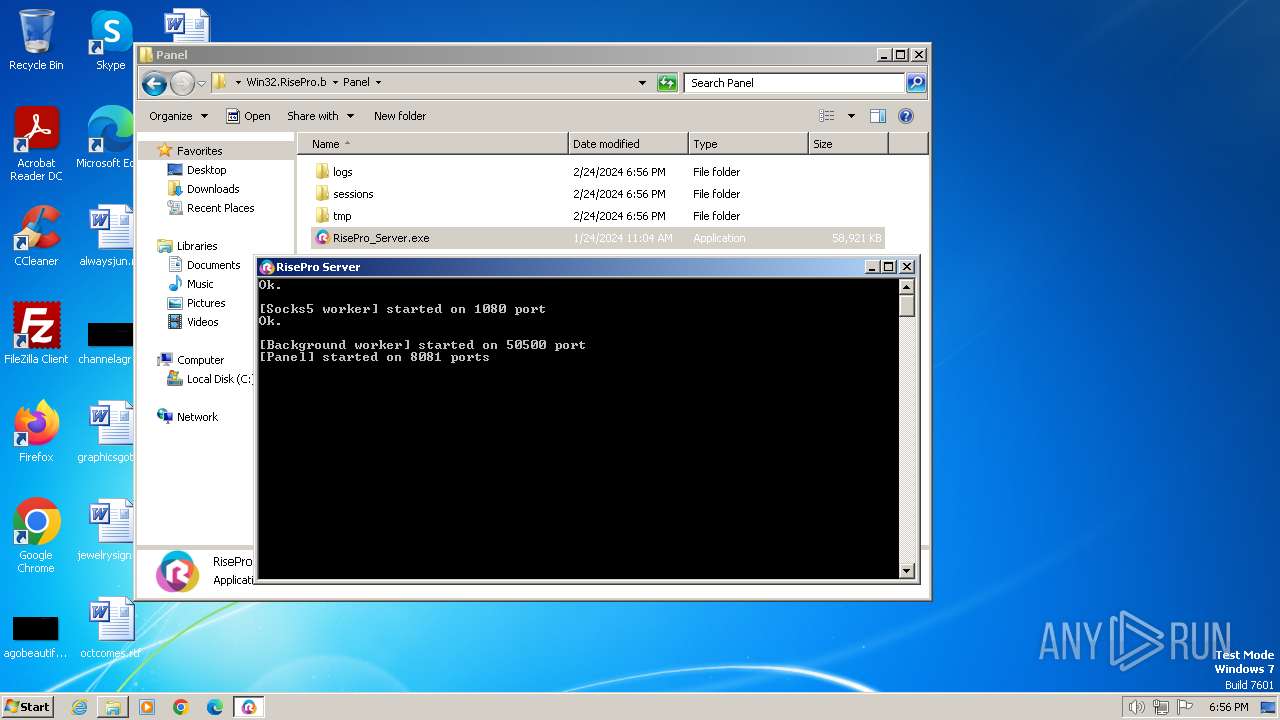
Task: Click the volume icon in system tray
Action: click(1136, 707)
